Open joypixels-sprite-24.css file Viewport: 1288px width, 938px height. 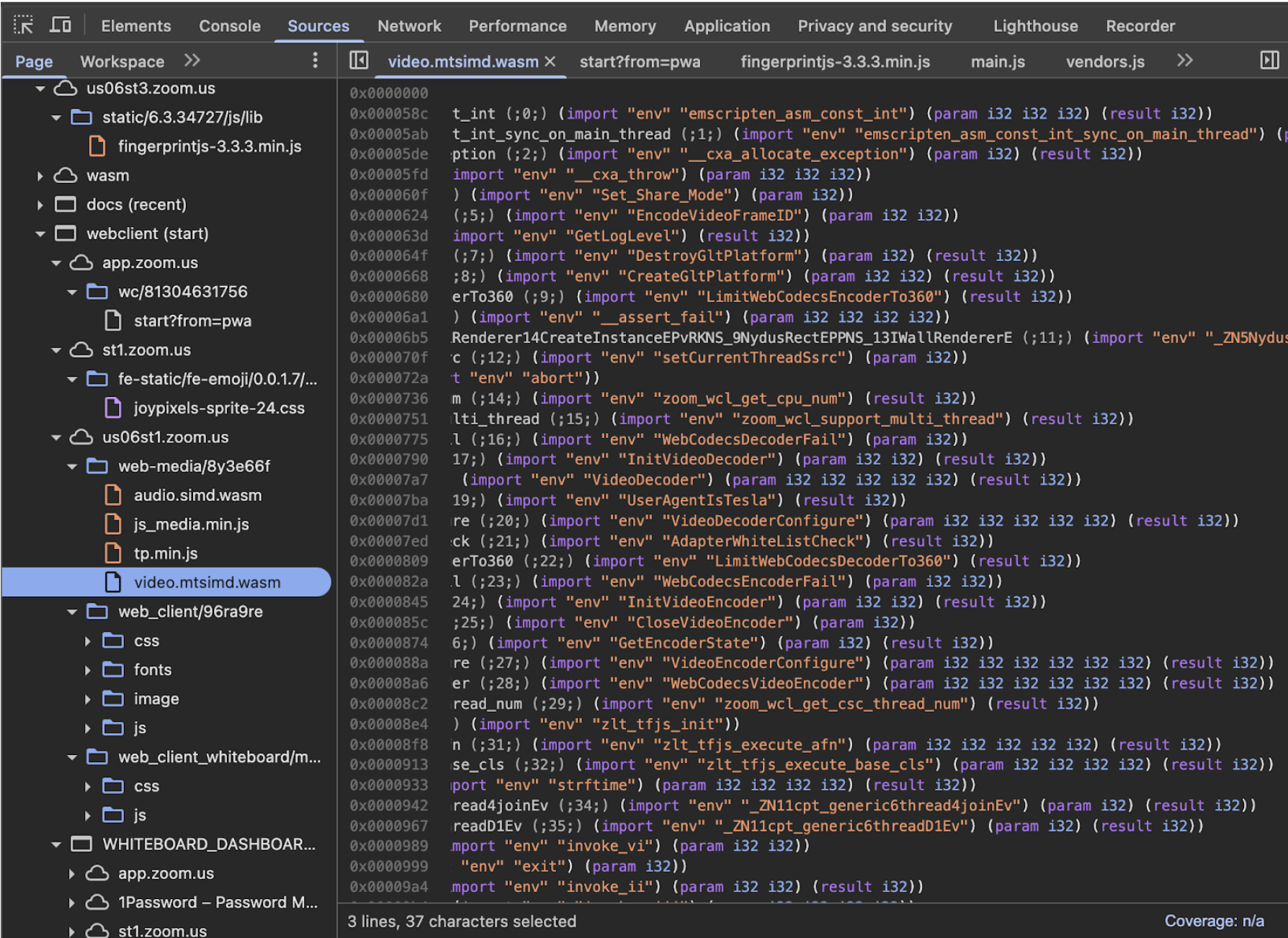219,408
